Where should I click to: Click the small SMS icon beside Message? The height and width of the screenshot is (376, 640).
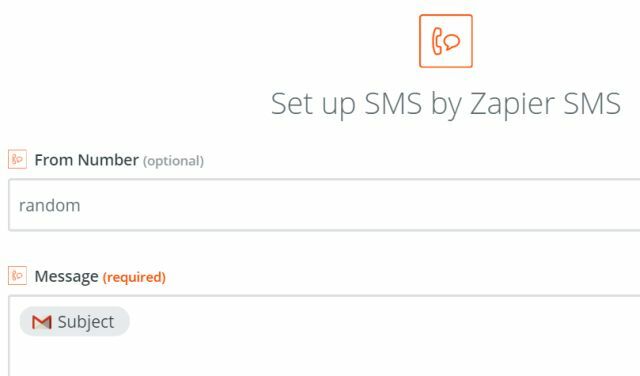click(18, 276)
